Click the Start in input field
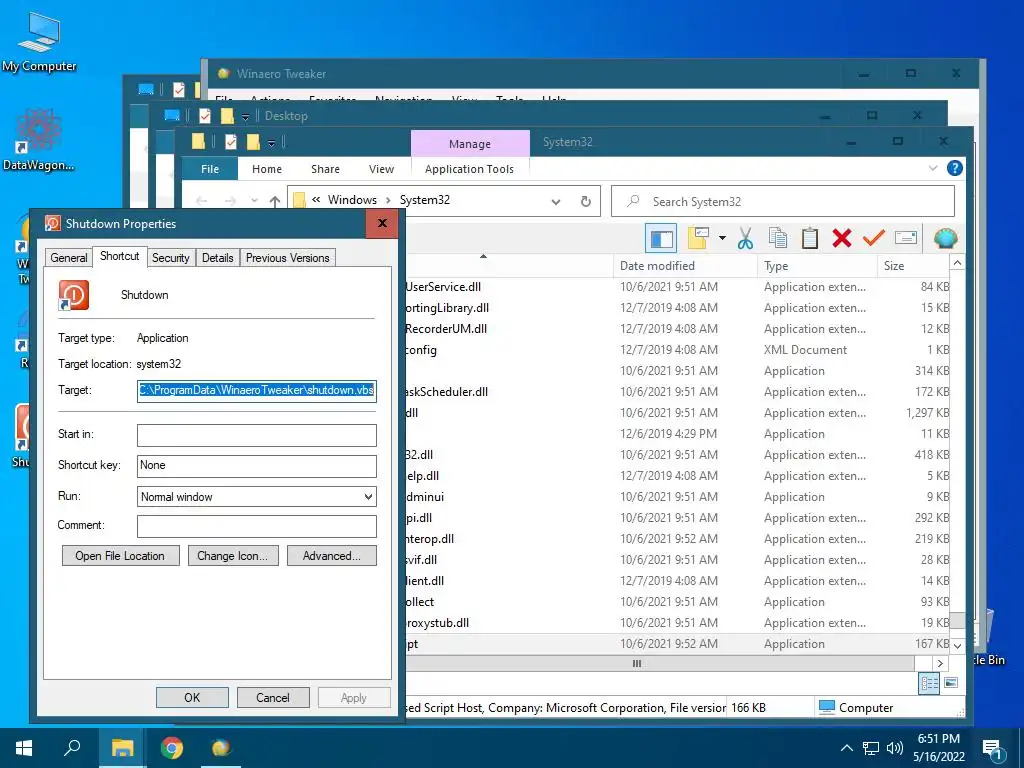The height and width of the screenshot is (768, 1024). pyautogui.click(x=257, y=435)
